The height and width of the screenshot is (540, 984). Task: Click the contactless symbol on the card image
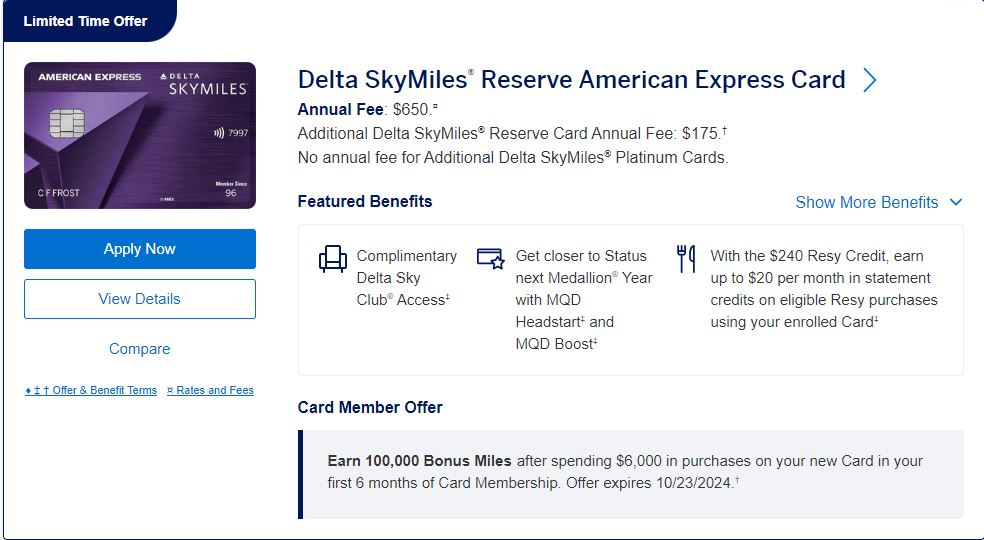point(218,131)
